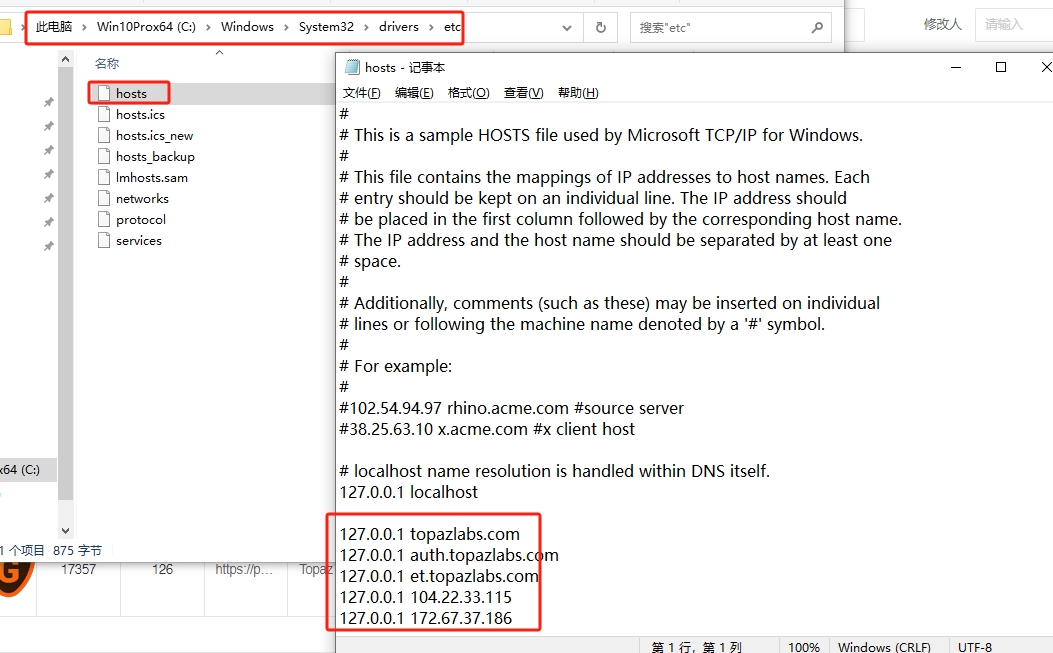Viewport: 1053px width, 653px height.
Task: Click UTF-8 encoding in Notepad status bar
Action: [974, 646]
